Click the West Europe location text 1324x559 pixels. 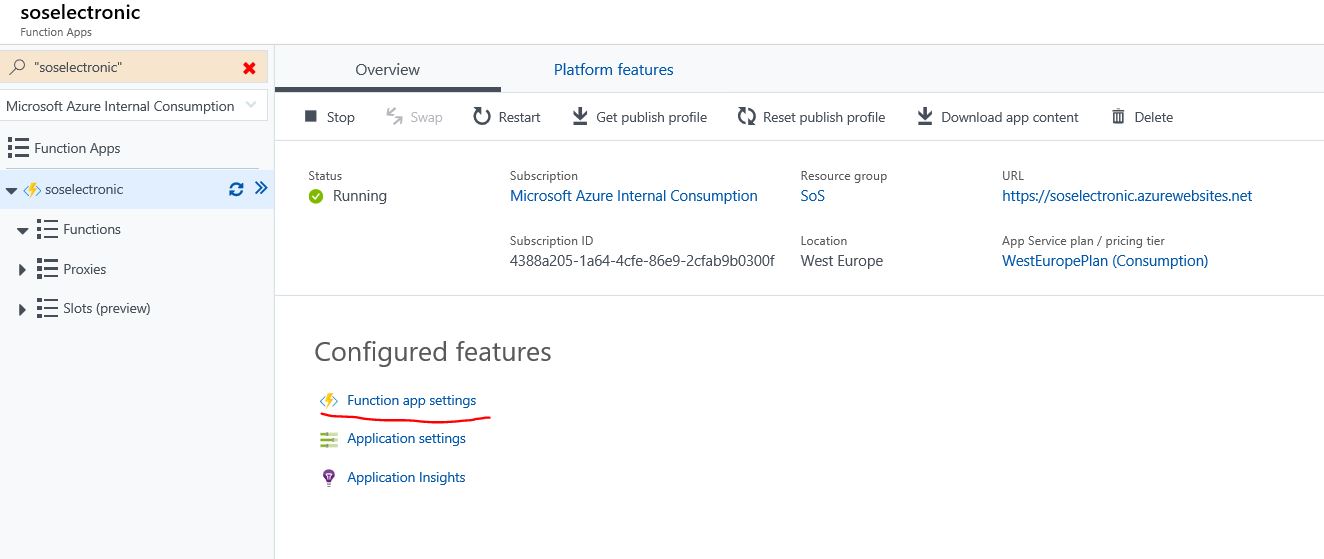(x=842, y=261)
